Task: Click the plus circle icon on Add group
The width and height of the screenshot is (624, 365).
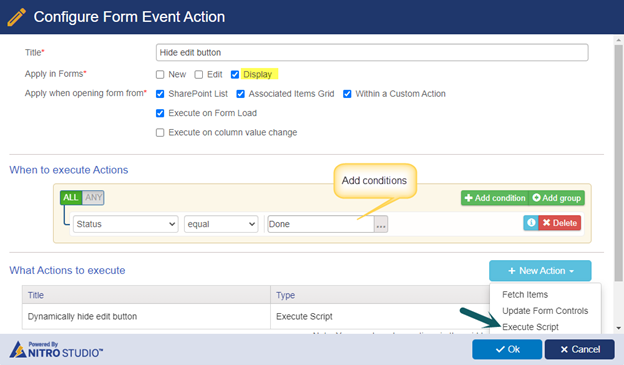Action: 536,198
